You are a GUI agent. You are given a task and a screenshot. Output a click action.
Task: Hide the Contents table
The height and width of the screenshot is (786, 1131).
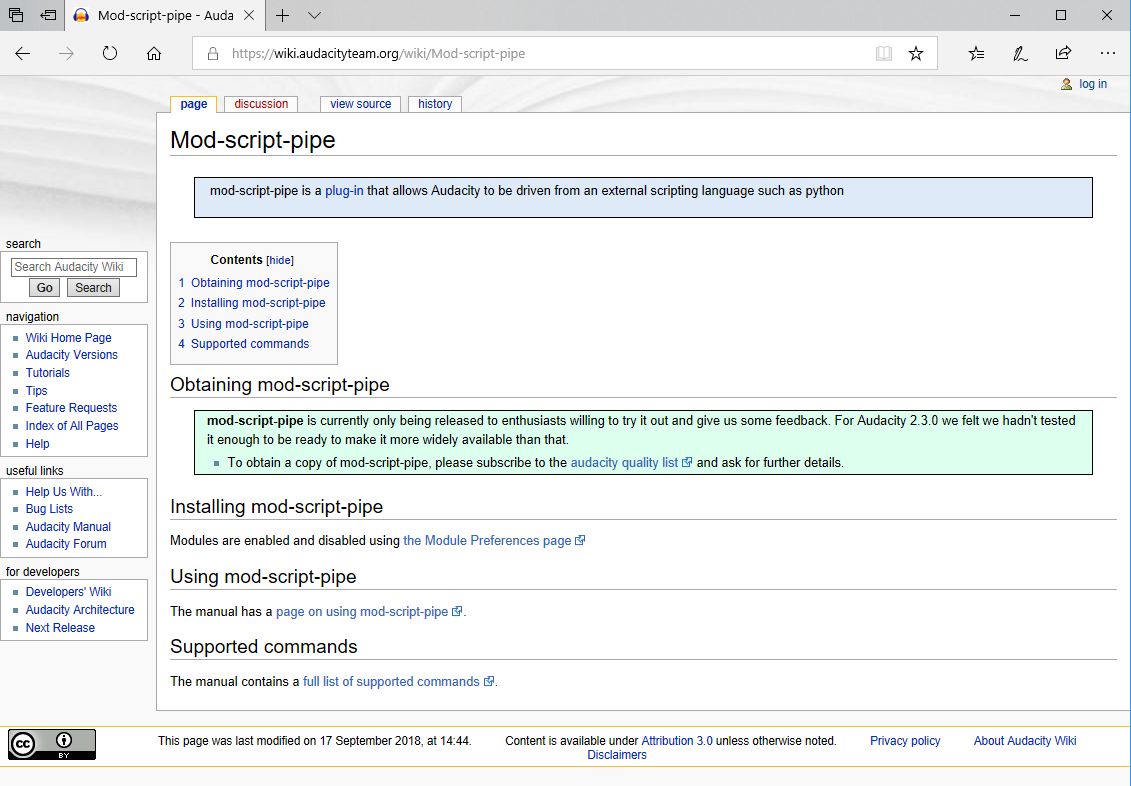(x=280, y=260)
